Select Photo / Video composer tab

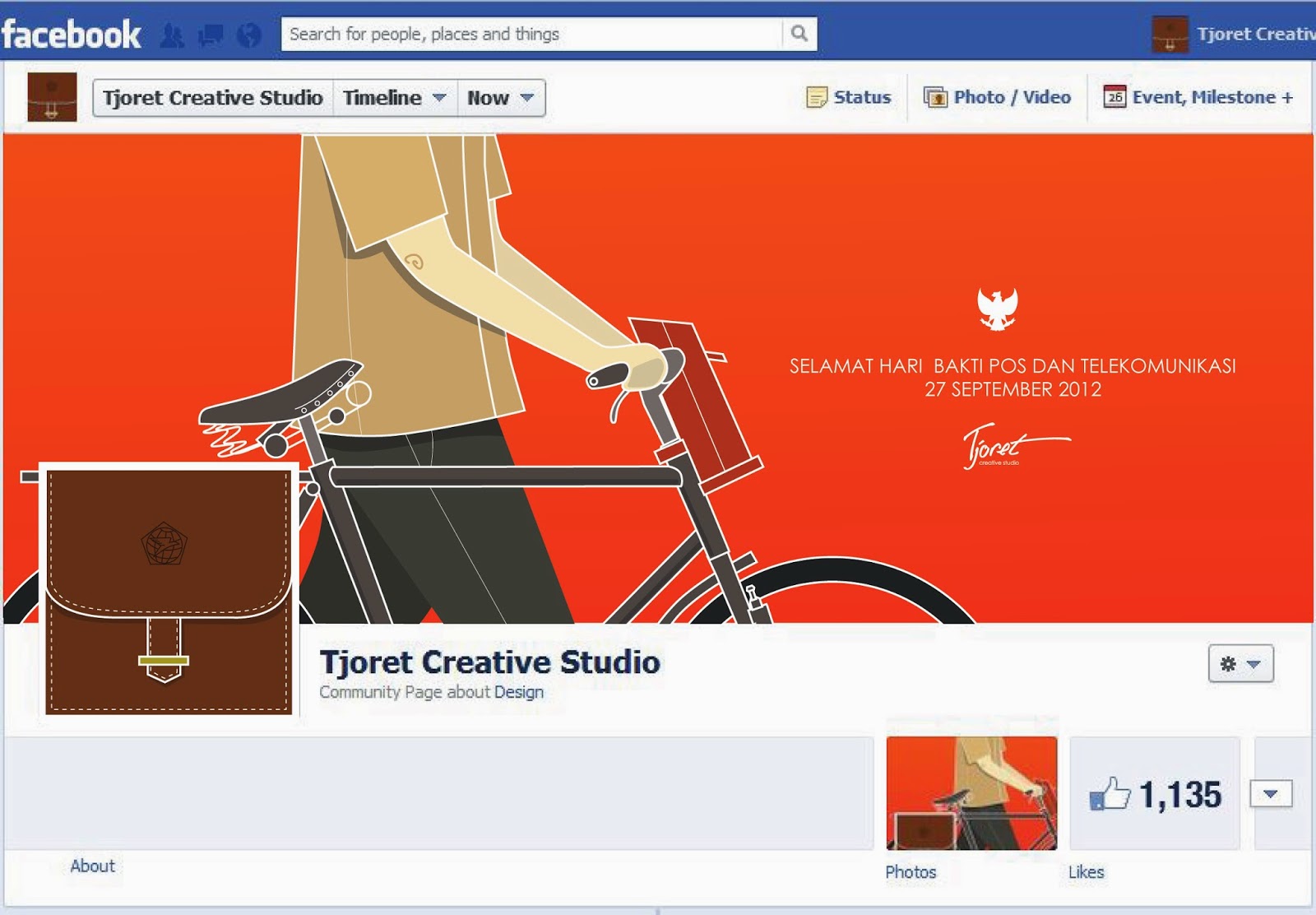click(997, 97)
